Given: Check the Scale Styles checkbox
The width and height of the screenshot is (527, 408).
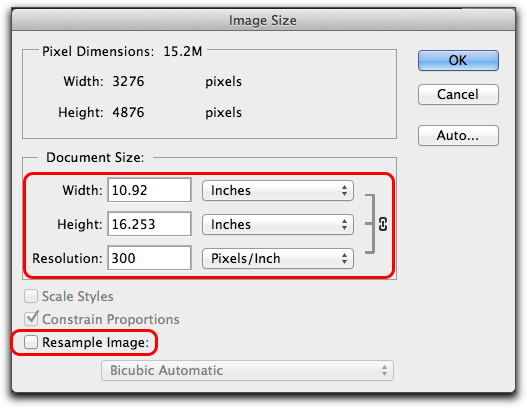Looking at the screenshot, I should (31, 296).
